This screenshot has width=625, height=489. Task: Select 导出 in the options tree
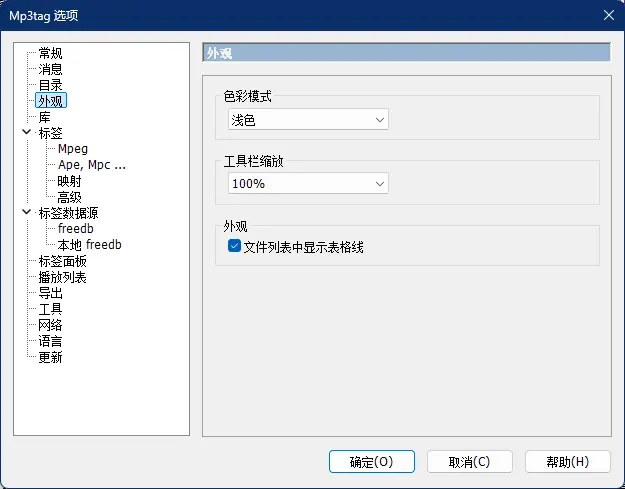pyautogui.click(x=50, y=293)
